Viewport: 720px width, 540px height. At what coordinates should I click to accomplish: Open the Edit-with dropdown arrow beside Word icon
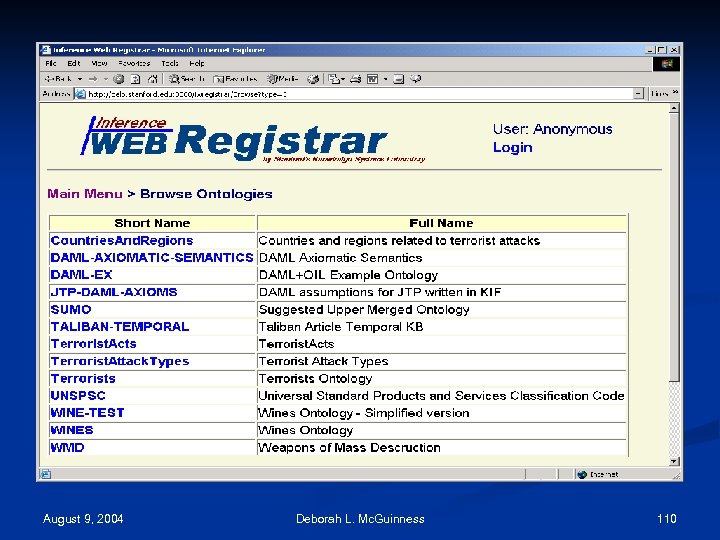(385, 79)
